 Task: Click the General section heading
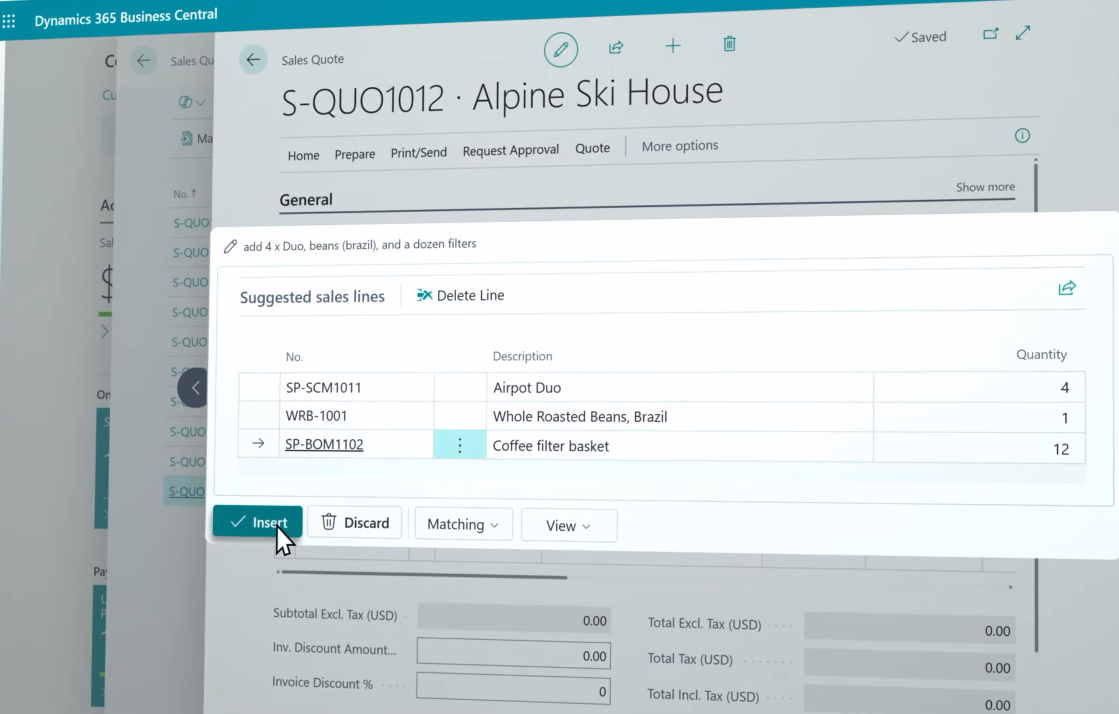click(x=305, y=200)
